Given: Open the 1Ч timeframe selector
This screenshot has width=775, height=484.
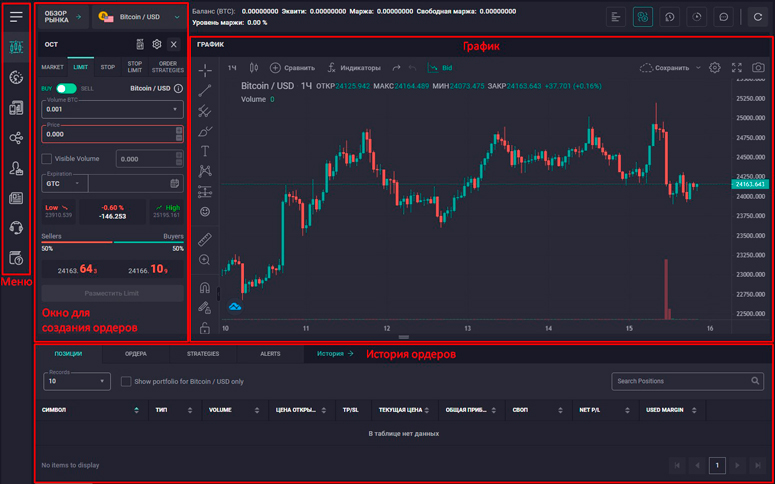Looking at the screenshot, I should [232, 68].
